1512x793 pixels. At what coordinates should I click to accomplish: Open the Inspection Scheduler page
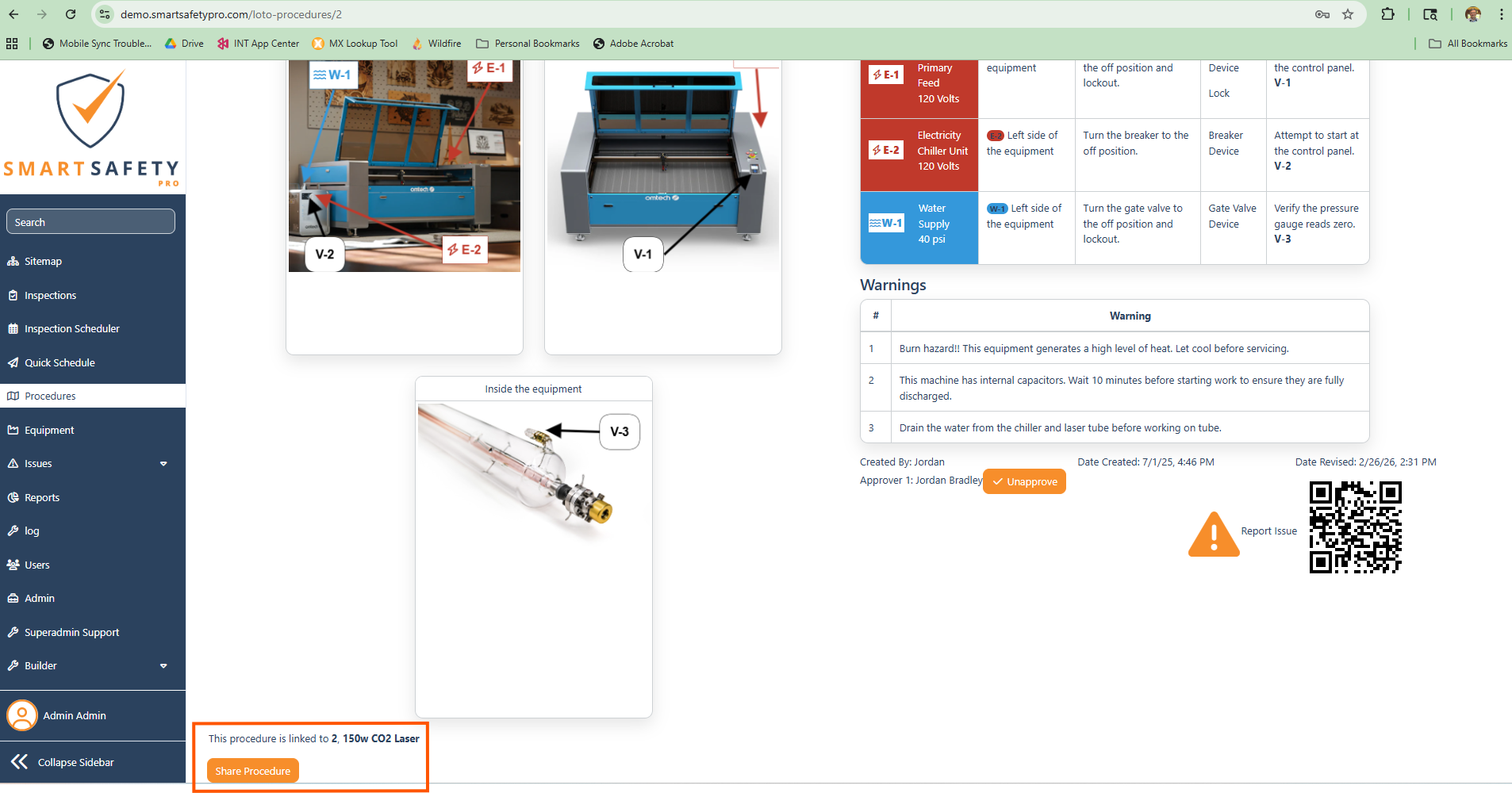pos(71,328)
